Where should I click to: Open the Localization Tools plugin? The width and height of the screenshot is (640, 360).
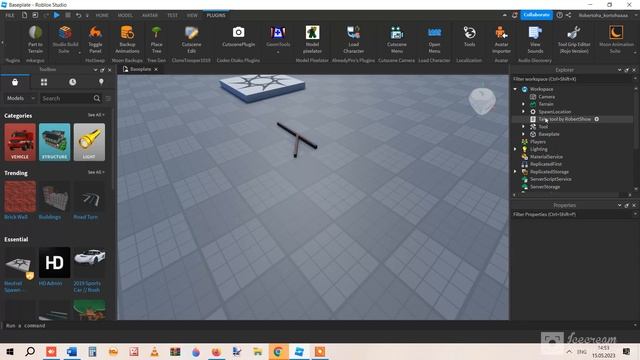coord(469,37)
